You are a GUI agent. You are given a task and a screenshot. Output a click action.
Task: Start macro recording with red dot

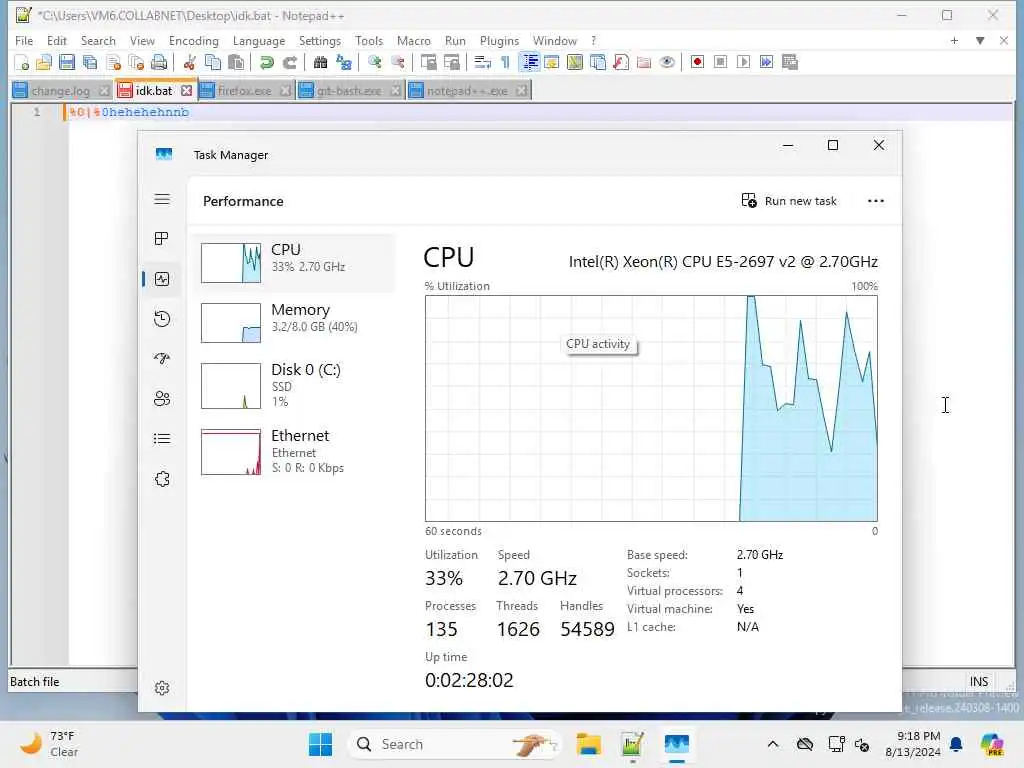point(697,62)
